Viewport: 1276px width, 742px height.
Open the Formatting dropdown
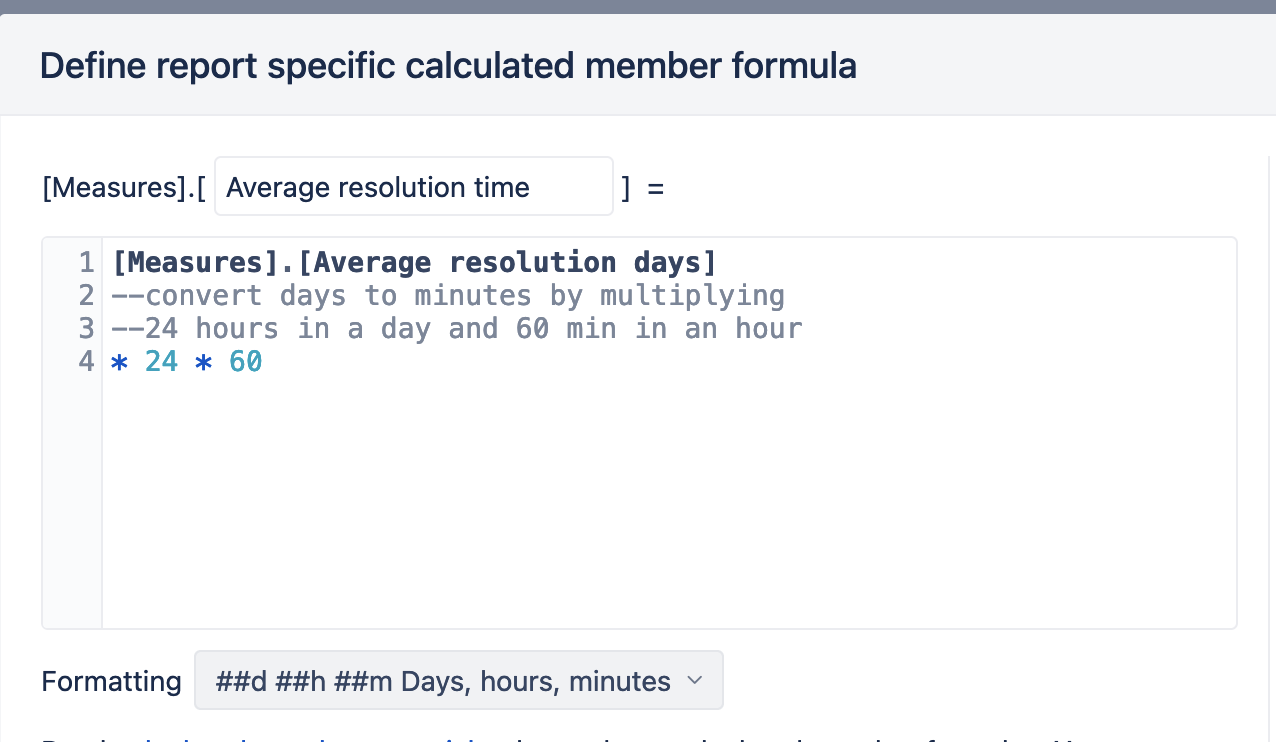click(x=458, y=681)
